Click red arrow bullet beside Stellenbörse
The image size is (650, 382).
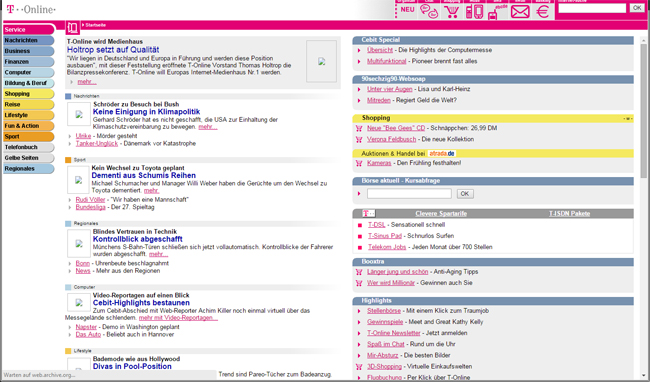click(x=359, y=311)
